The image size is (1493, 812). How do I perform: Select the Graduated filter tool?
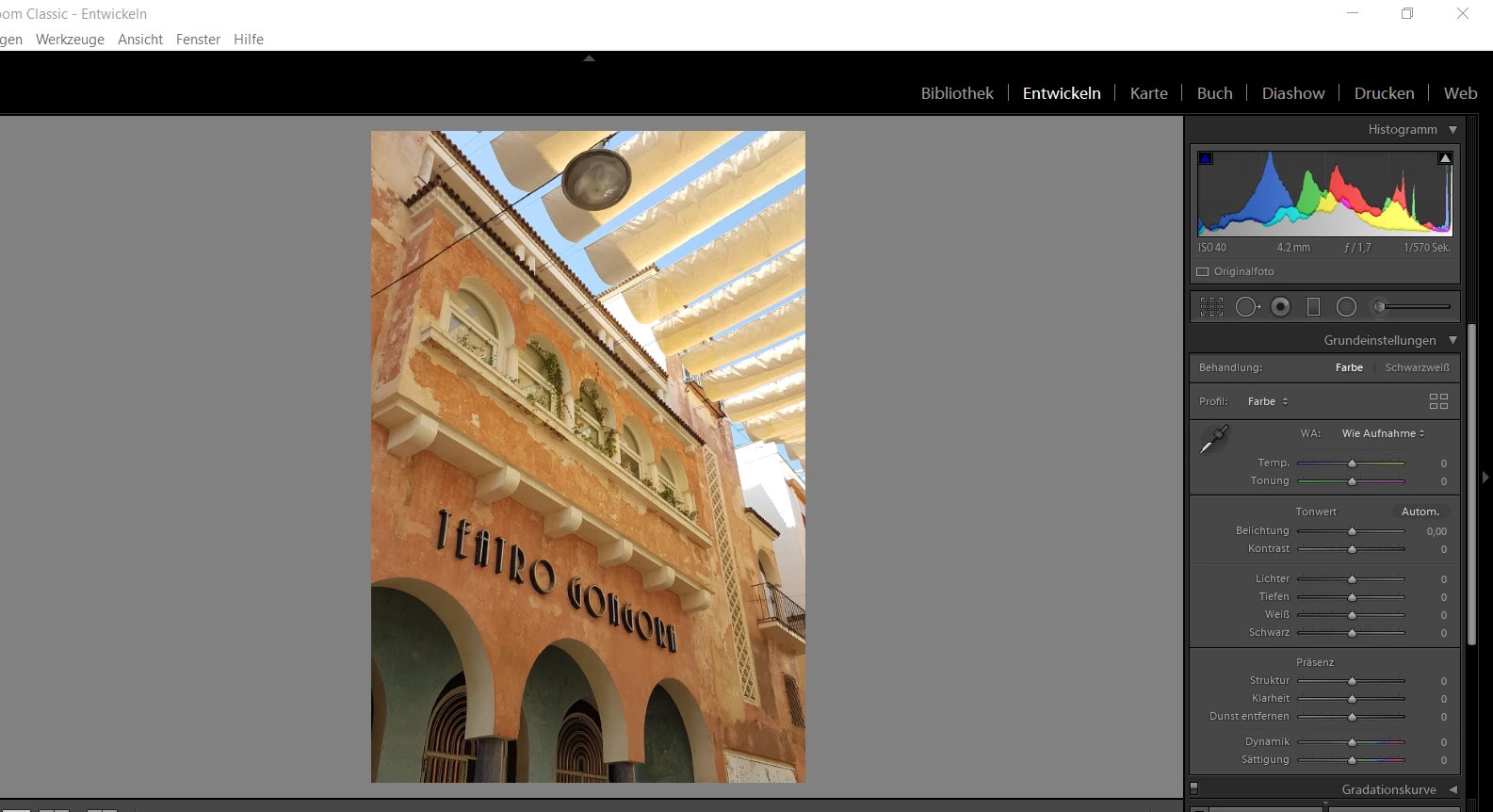(1314, 306)
